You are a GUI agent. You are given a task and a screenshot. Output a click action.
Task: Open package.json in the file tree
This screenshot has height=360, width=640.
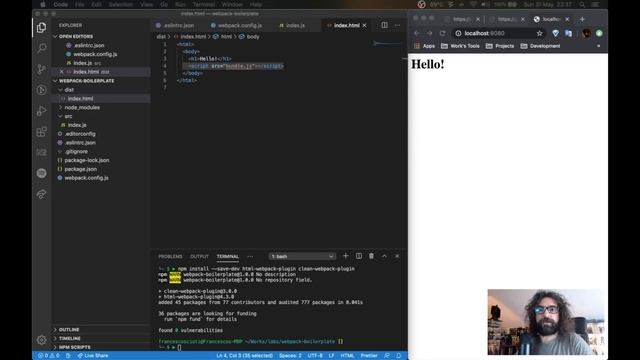coord(80,169)
